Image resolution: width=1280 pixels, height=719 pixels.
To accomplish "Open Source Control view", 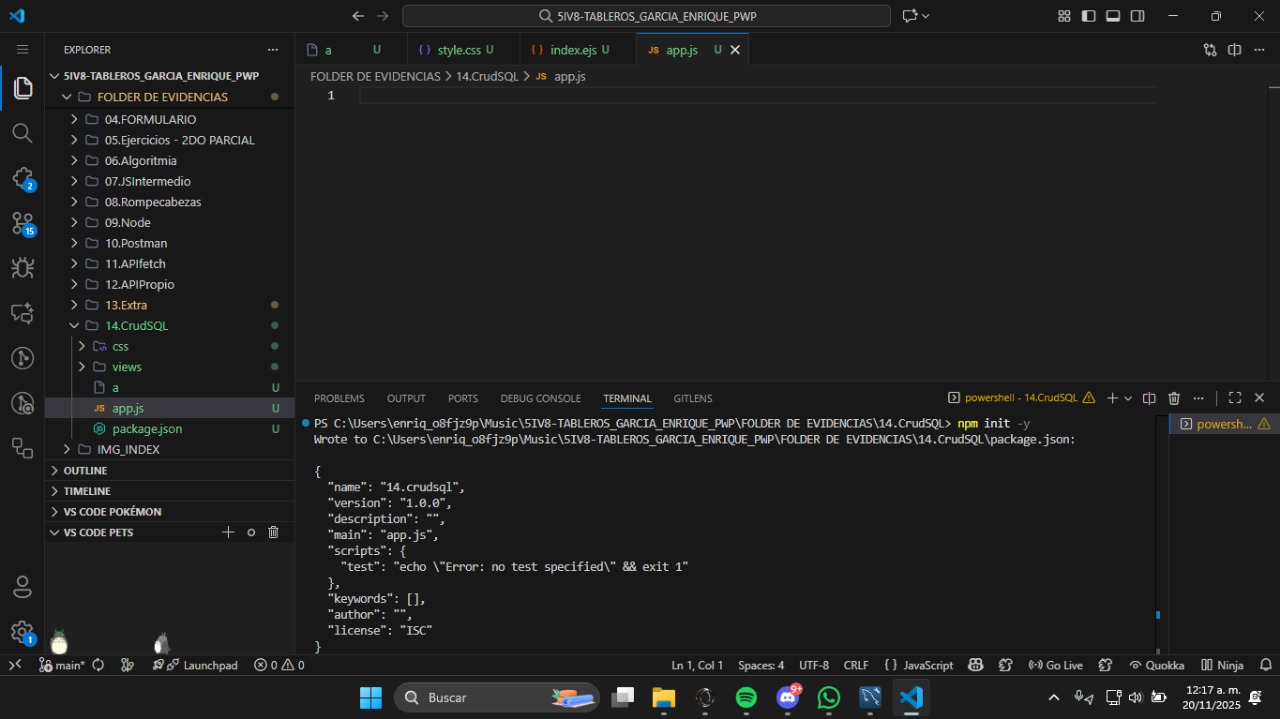I will pyautogui.click(x=22, y=222).
